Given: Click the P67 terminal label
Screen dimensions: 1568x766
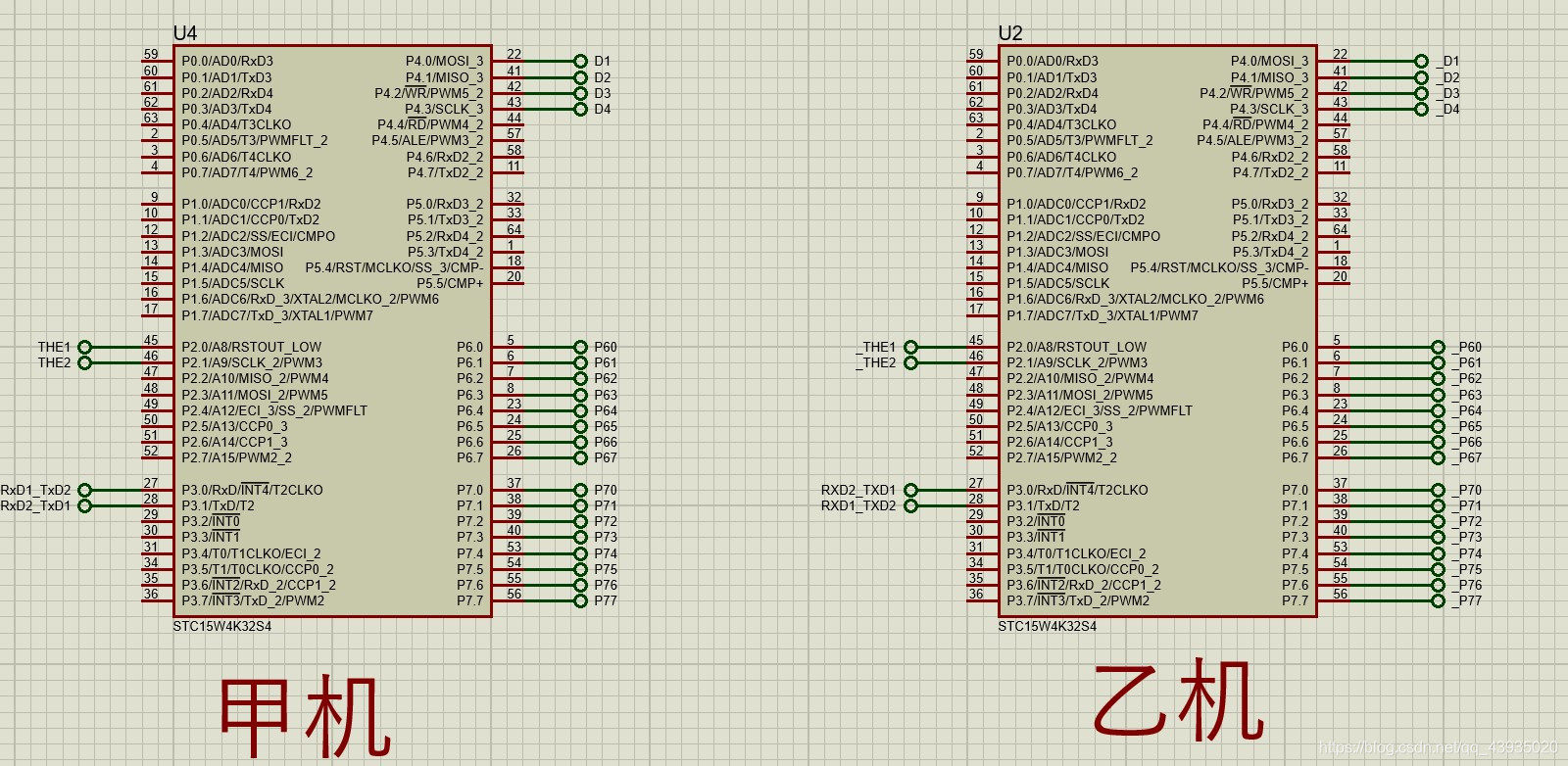Looking at the screenshot, I should (606, 457).
